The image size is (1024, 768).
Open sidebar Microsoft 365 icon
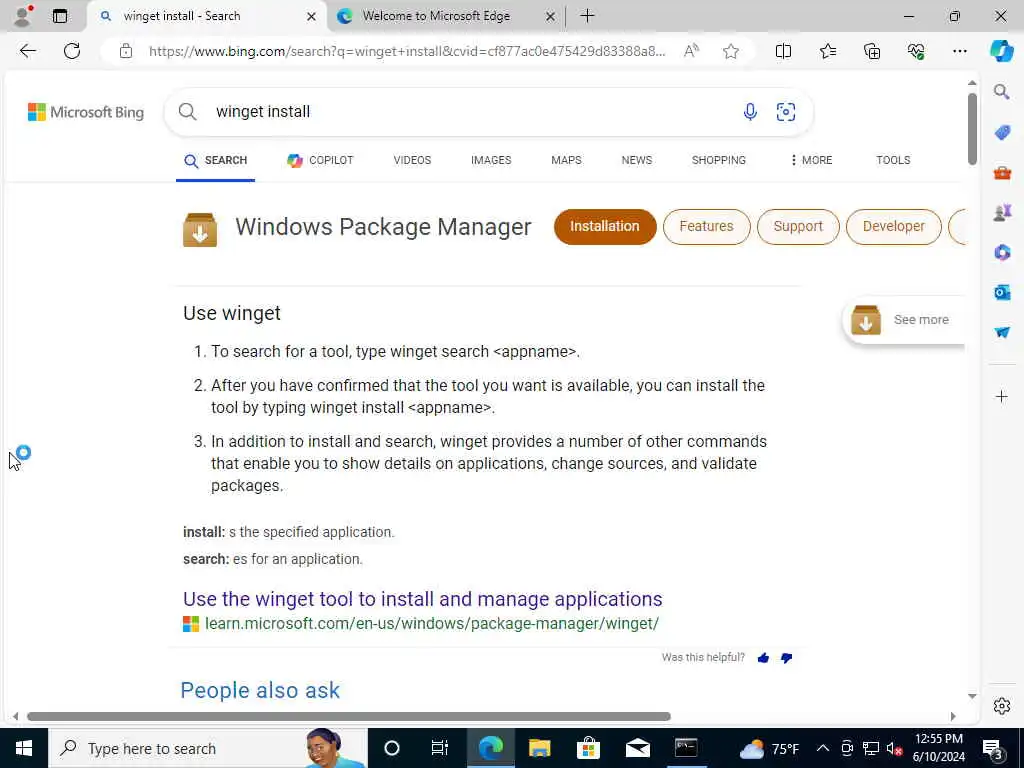tap(1002, 252)
